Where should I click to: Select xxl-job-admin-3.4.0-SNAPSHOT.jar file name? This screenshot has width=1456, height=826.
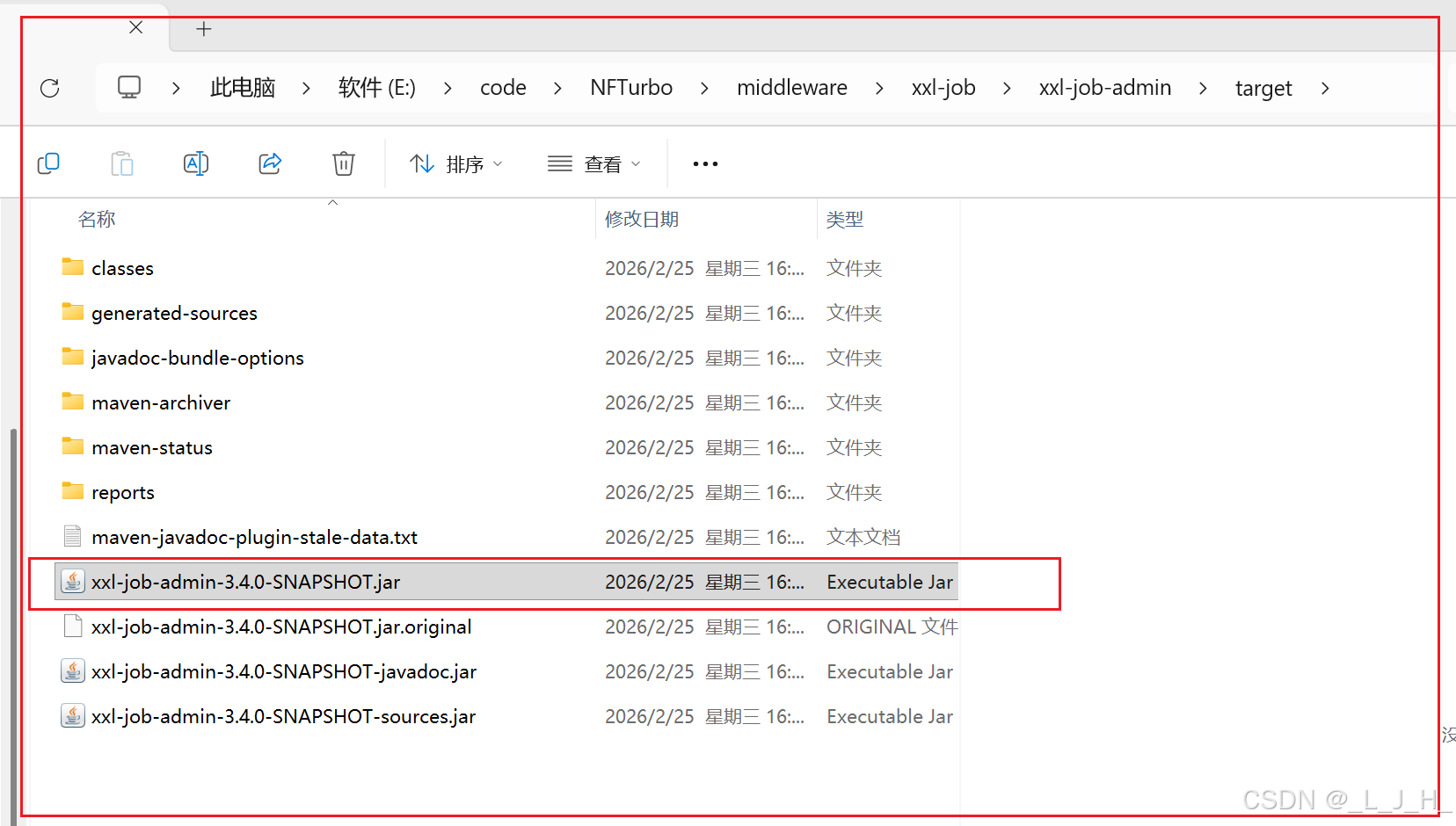[x=246, y=582]
